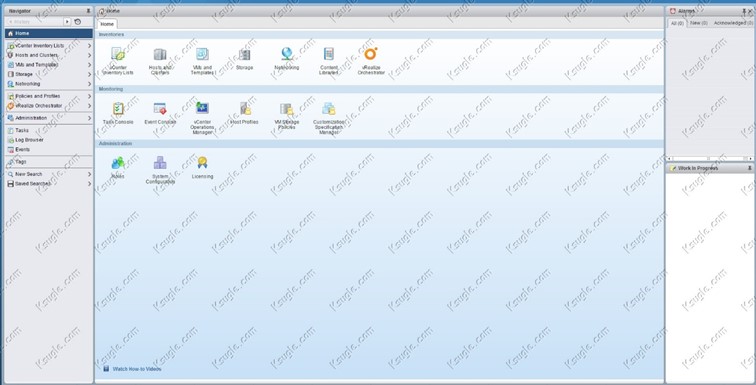Open vCenter Inventory Lists icon in Inventories
The width and height of the screenshot is (756, 385).
(x=118, y=54)
